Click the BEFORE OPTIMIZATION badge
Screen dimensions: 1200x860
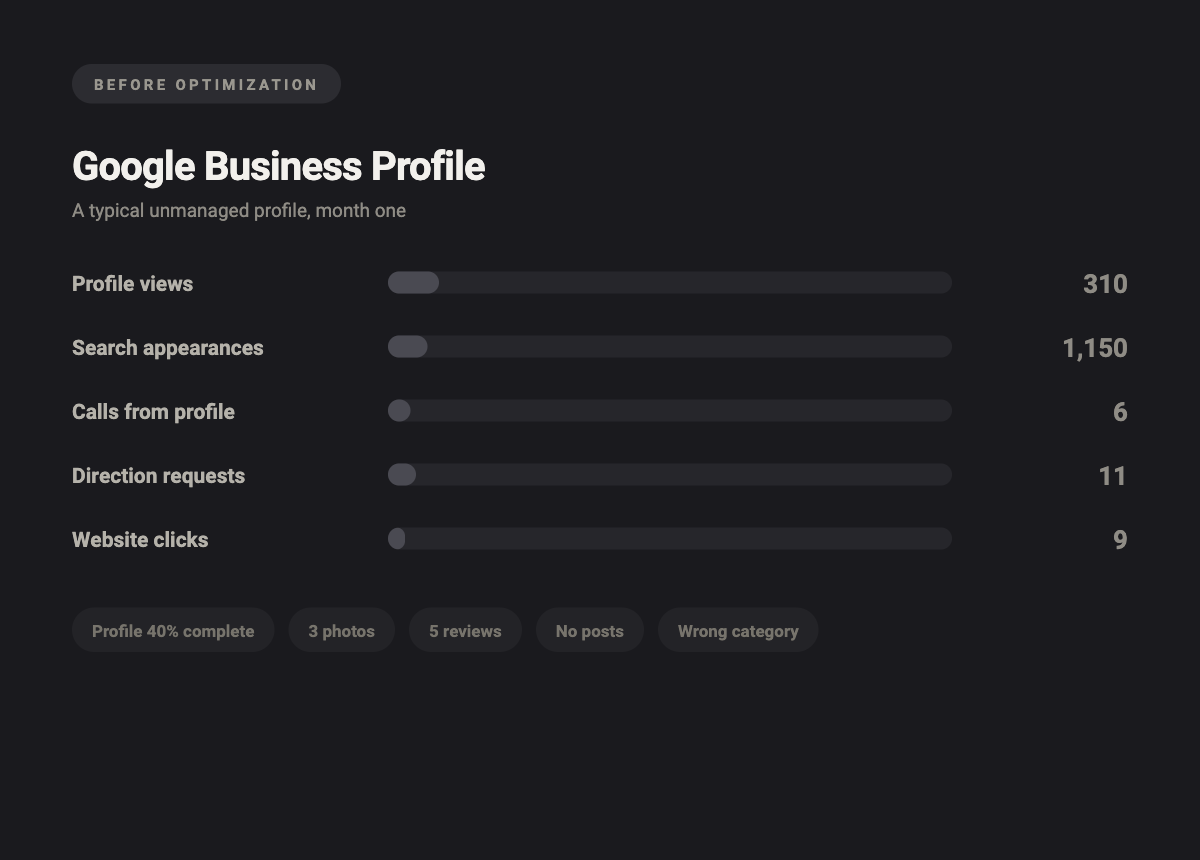click(206, 84)
